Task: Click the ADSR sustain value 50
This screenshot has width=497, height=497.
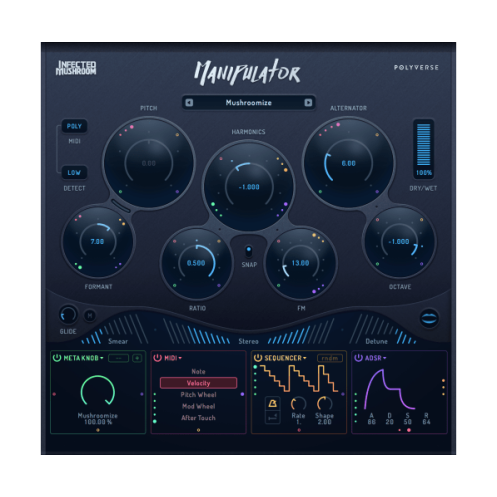Action: [x=408, y=422]
